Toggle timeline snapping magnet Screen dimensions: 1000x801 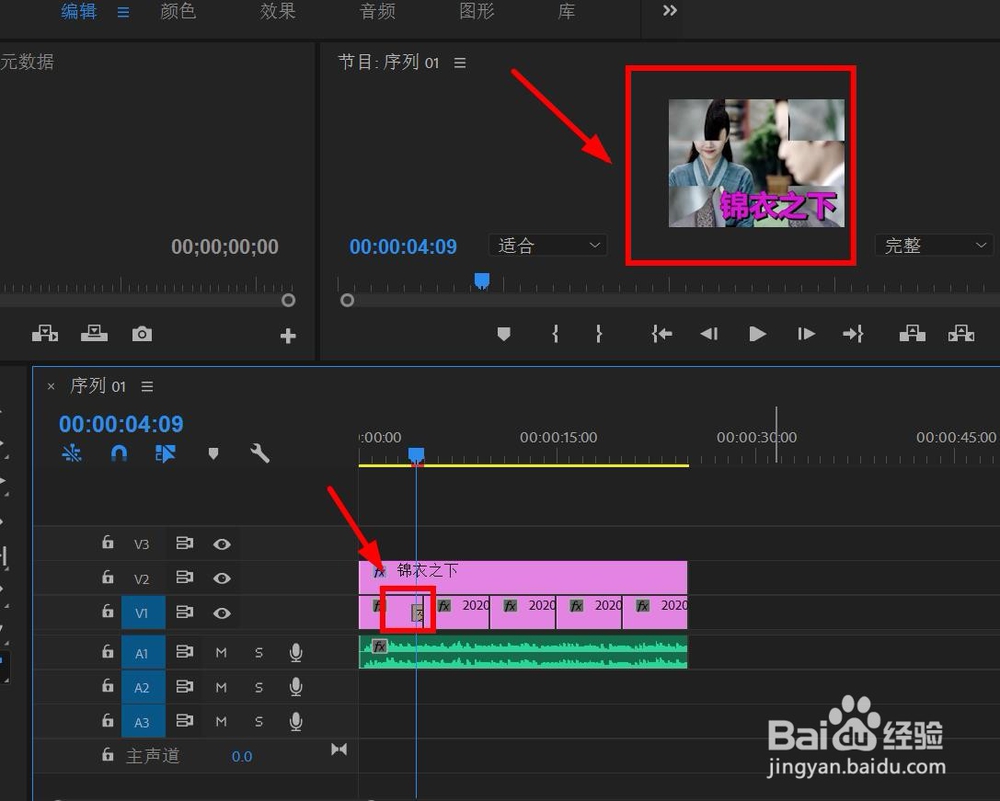[119, 453]
